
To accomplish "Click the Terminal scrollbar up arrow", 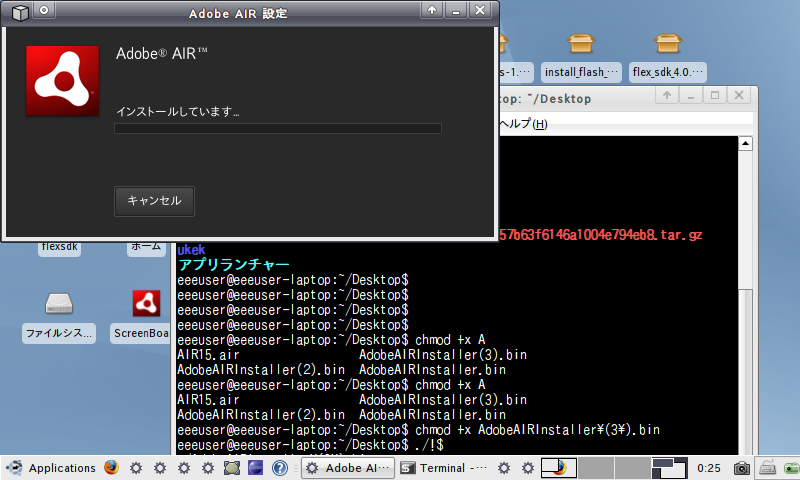I will point(745,144).
